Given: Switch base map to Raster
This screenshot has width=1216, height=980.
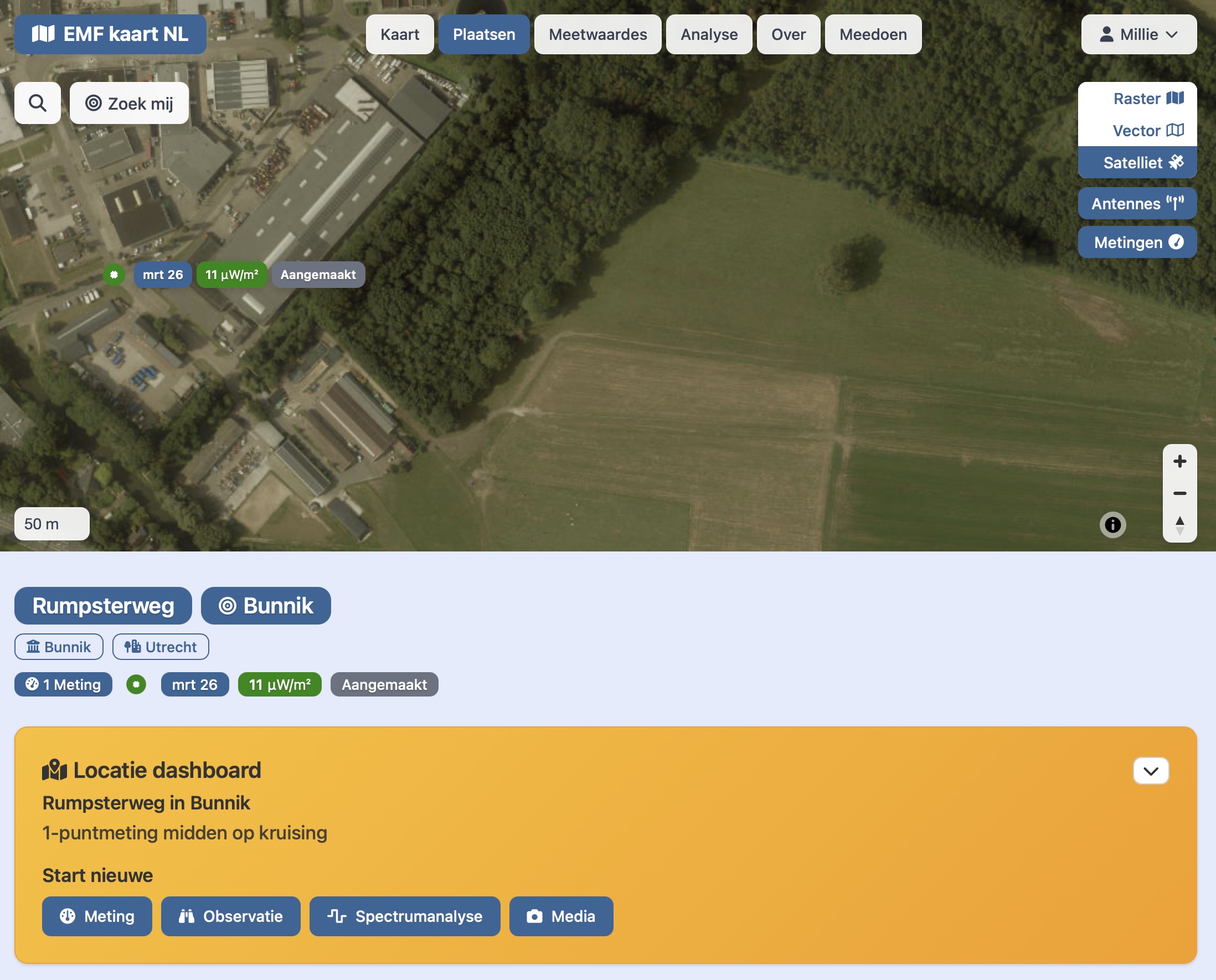Looking at the screenshot, I should (x=1148, y=99).
